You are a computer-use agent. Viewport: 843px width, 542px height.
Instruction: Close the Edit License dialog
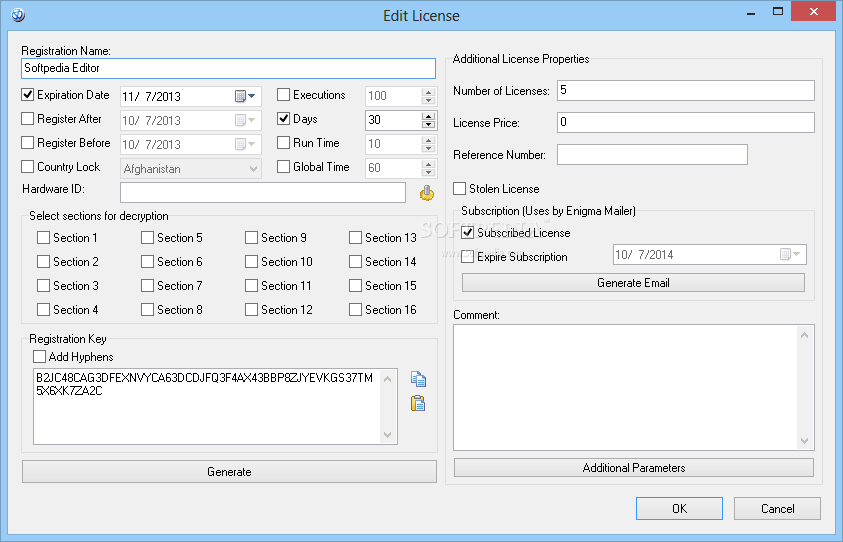click(x=817, y=14)
